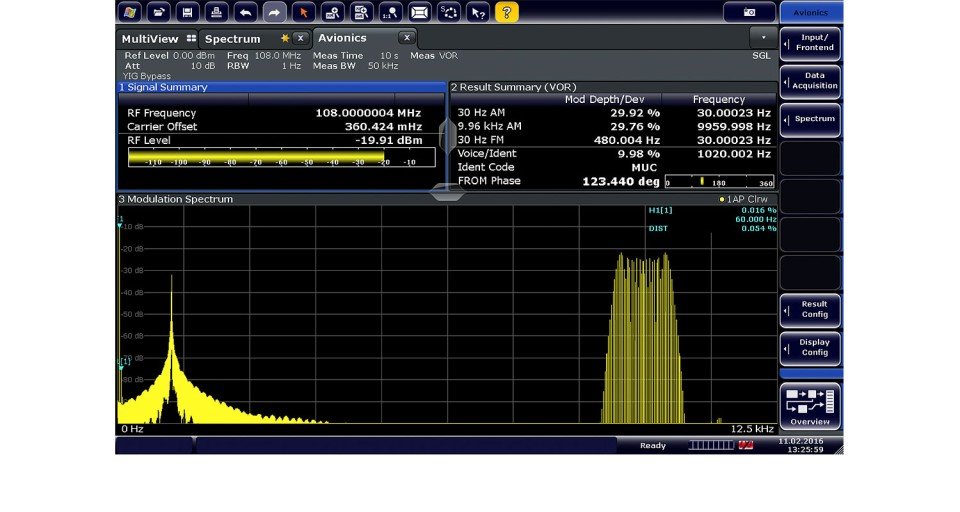Click the Overview softkey

pos(810,405)
